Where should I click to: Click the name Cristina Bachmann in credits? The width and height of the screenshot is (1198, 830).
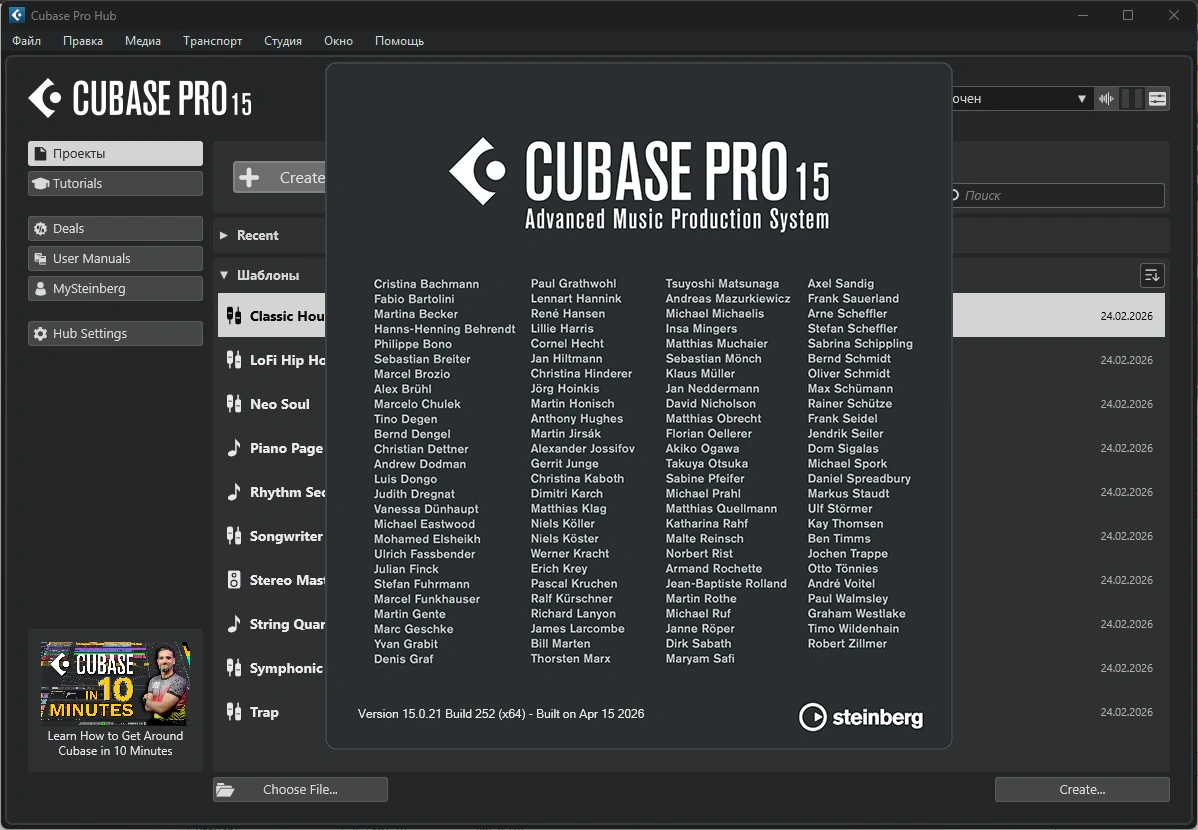426,284
